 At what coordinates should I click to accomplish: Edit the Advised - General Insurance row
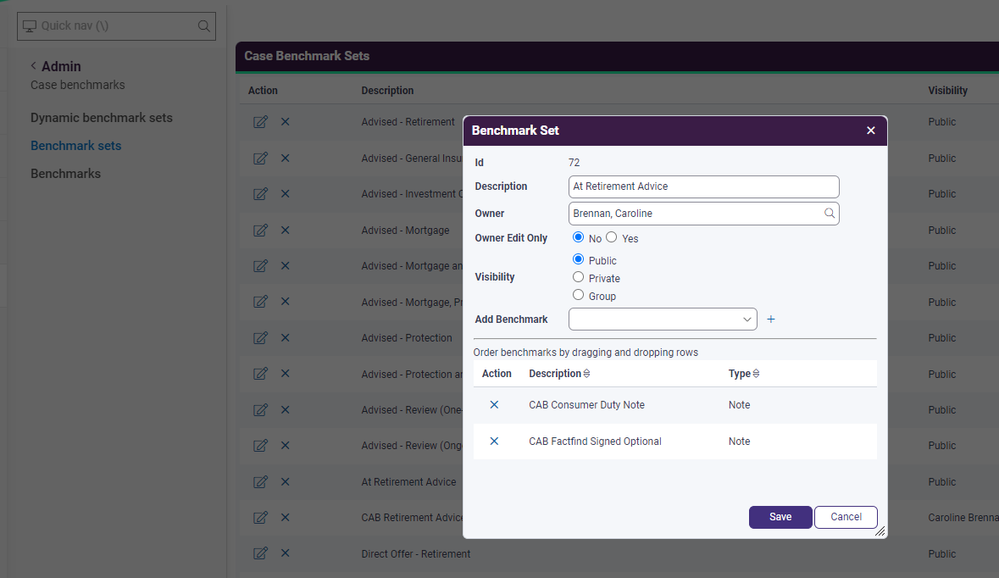(x=260, y=158)
